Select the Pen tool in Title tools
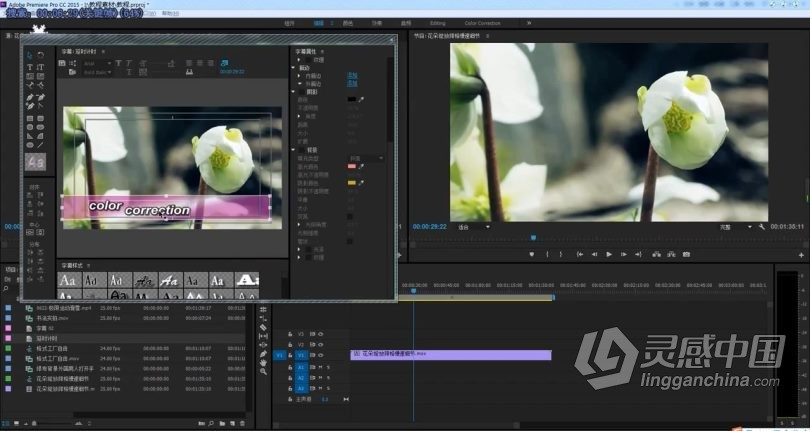Viewport: 810px width, 431px height. coord(30,97)
